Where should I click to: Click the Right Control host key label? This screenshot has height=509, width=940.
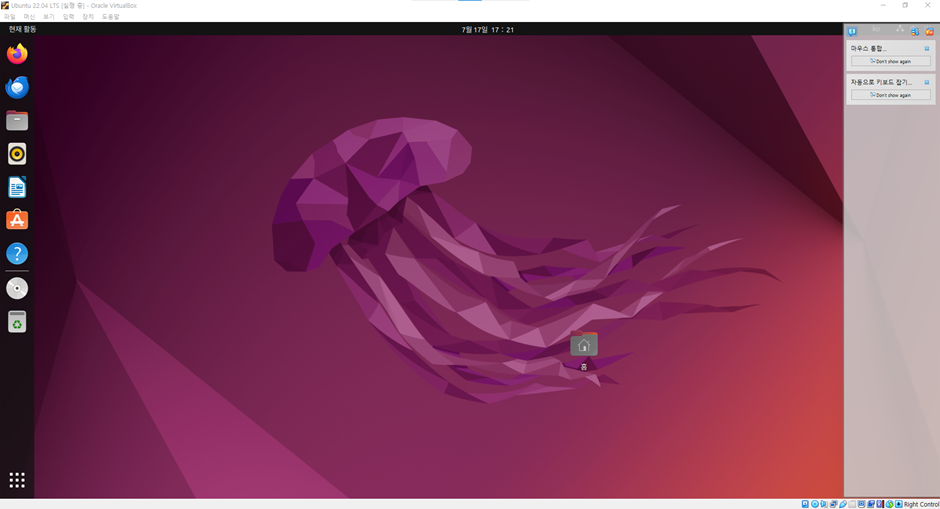[x=922, y=504]
